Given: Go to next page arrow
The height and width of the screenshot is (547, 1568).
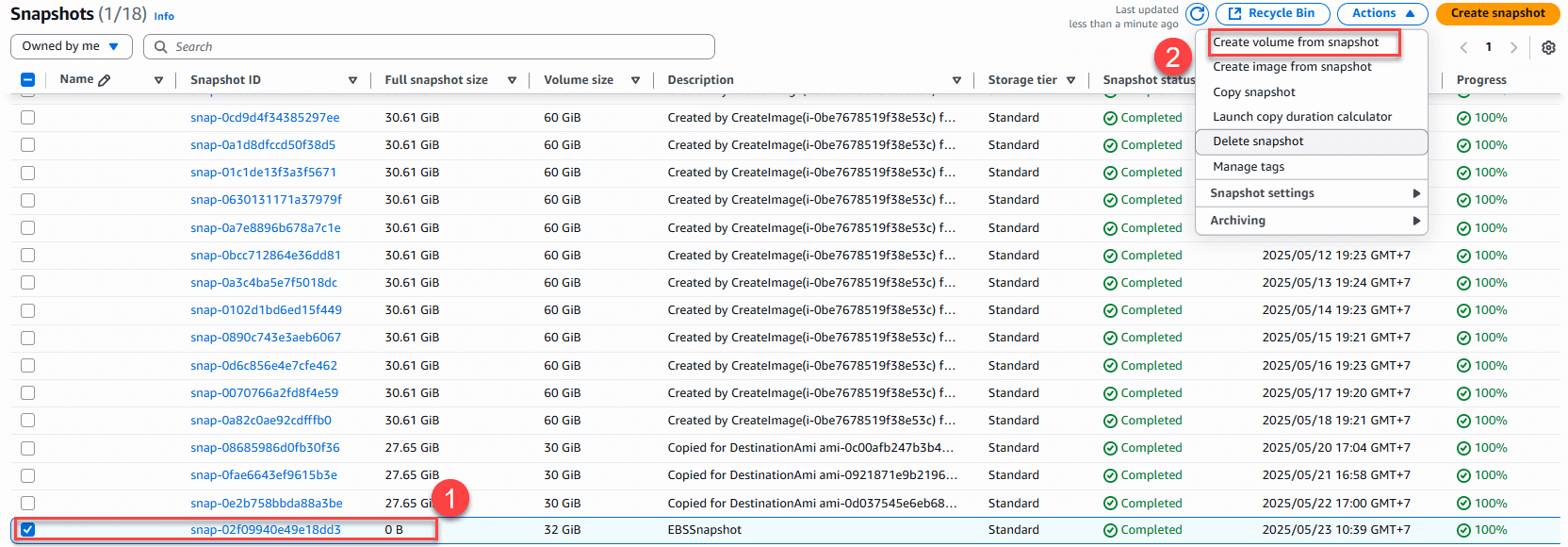Looking at the screenshot, I should pos(1513,47).
